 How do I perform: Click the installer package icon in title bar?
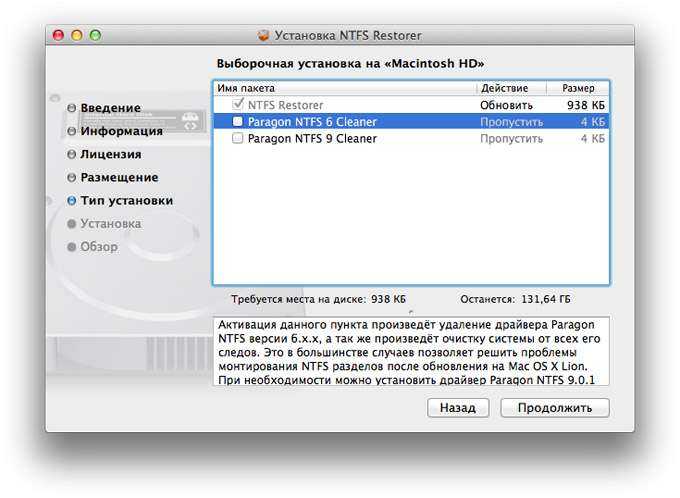coord(263,35)
